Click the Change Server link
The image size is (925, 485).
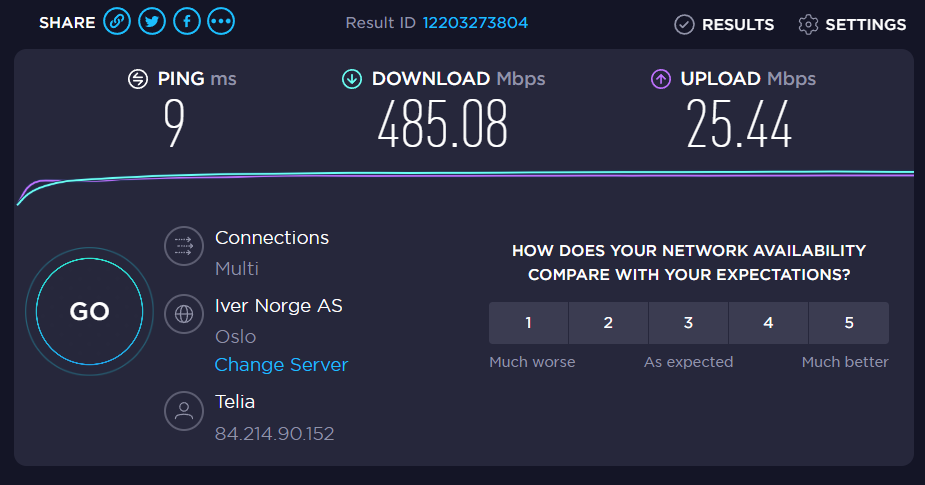[x=281, y=365]
